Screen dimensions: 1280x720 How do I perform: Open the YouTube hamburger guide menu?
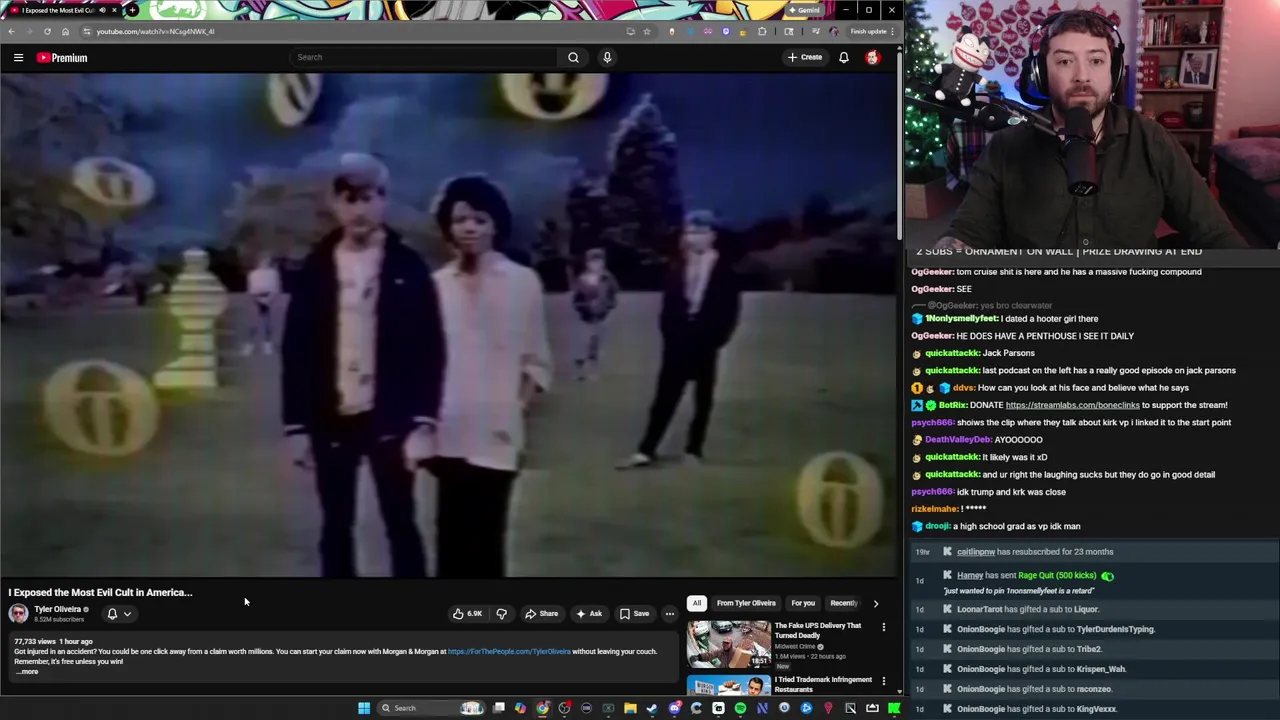[18, 57]
